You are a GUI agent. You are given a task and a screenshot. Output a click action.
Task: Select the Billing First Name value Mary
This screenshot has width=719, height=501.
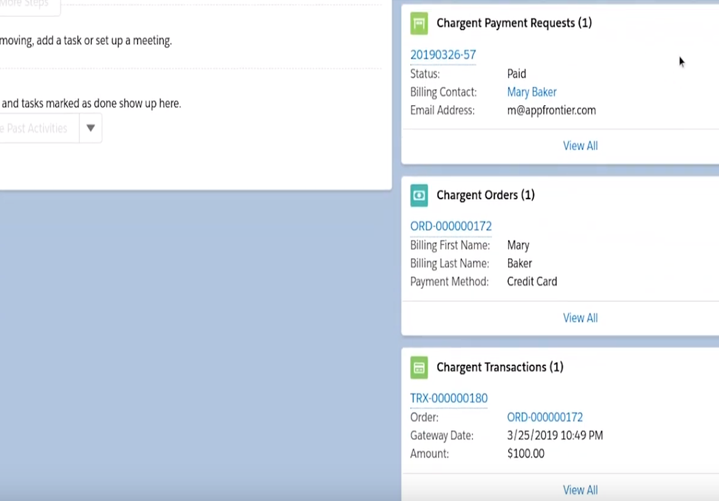coord(518,245)
